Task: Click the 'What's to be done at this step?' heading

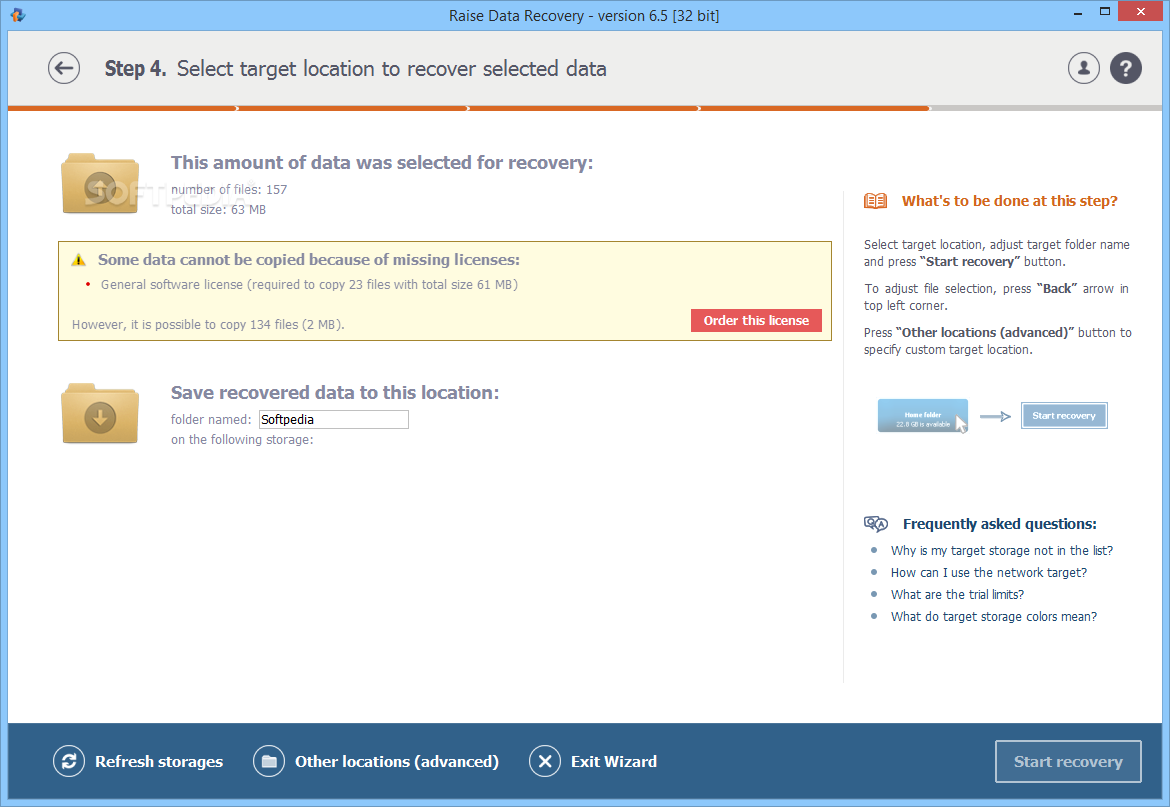Action: point(1010,201)
